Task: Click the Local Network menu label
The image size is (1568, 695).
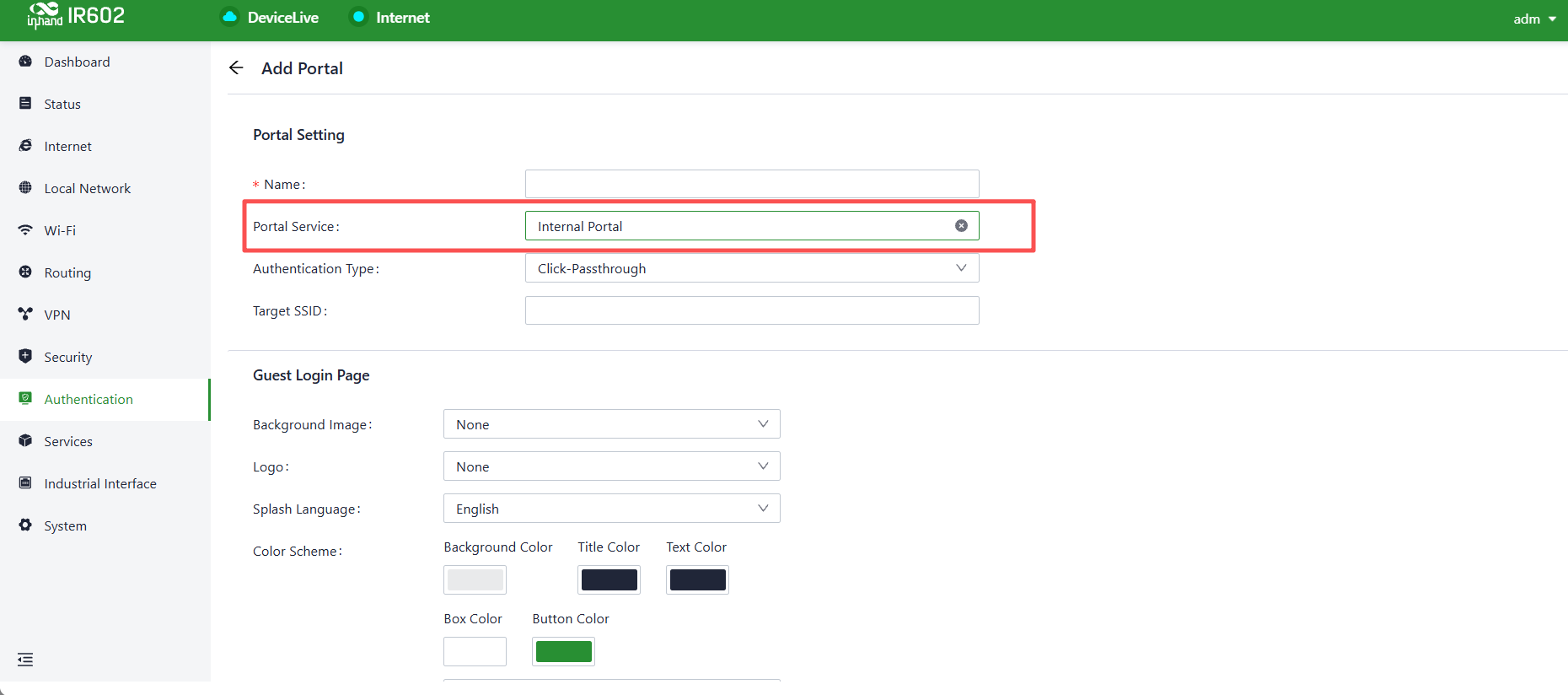Action: 88,189
